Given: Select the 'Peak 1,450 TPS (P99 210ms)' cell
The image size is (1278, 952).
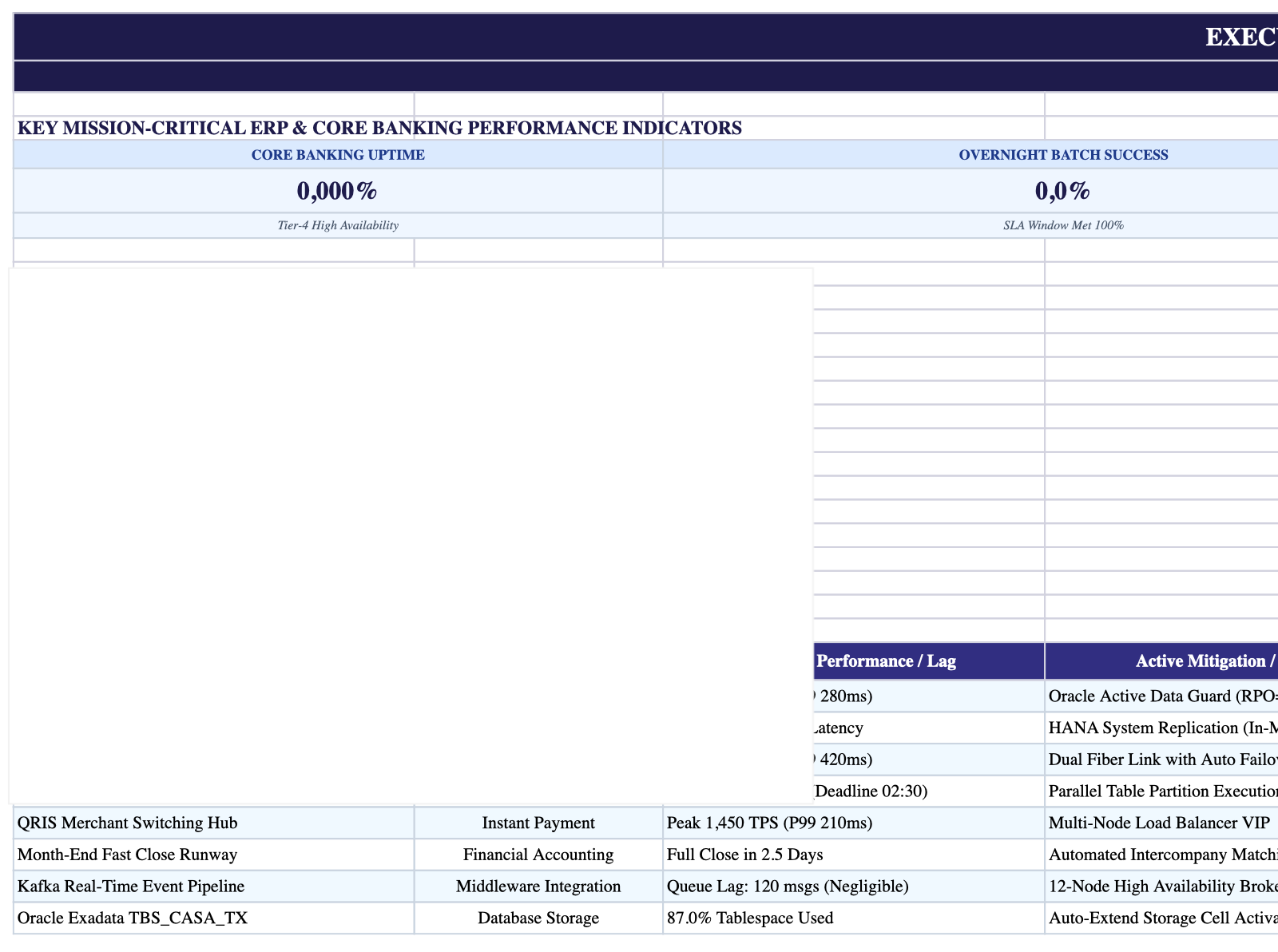Looking at the screenshot, I should tap(854, 823).
